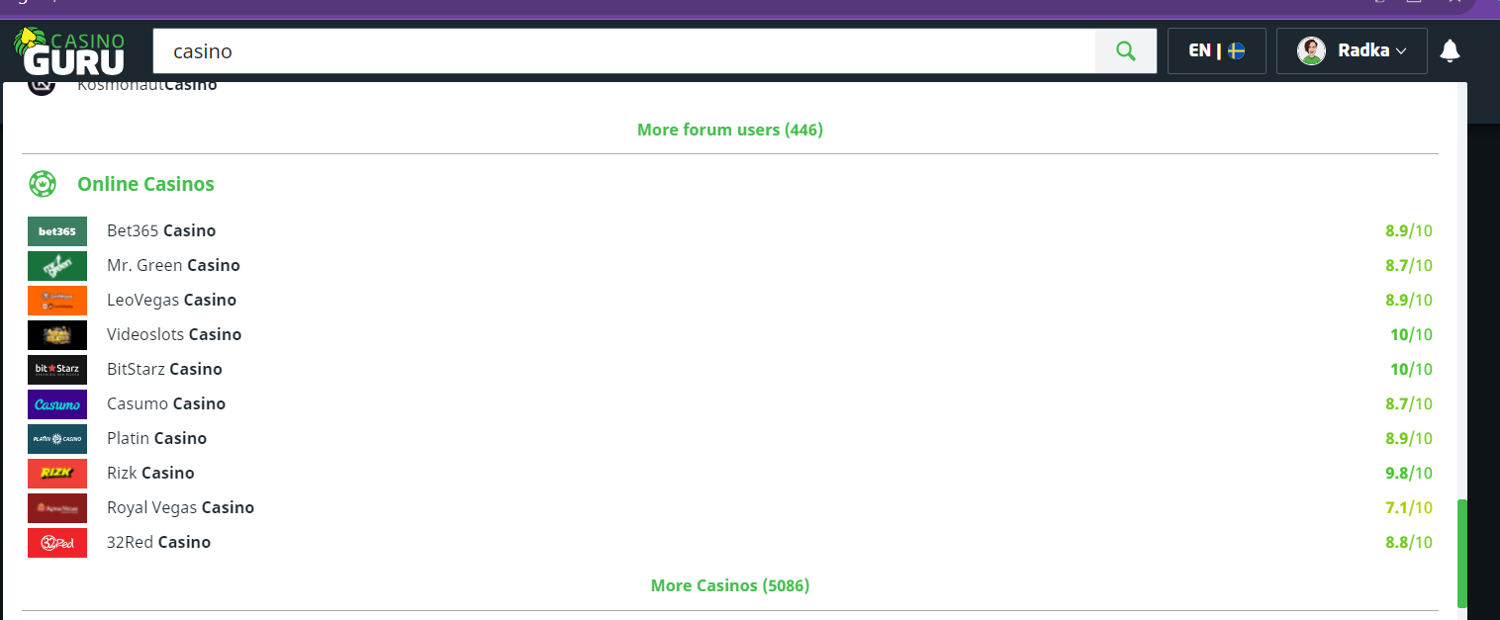
Task: Open More Casinos (5086) link
Action: (x=730, y=585)
